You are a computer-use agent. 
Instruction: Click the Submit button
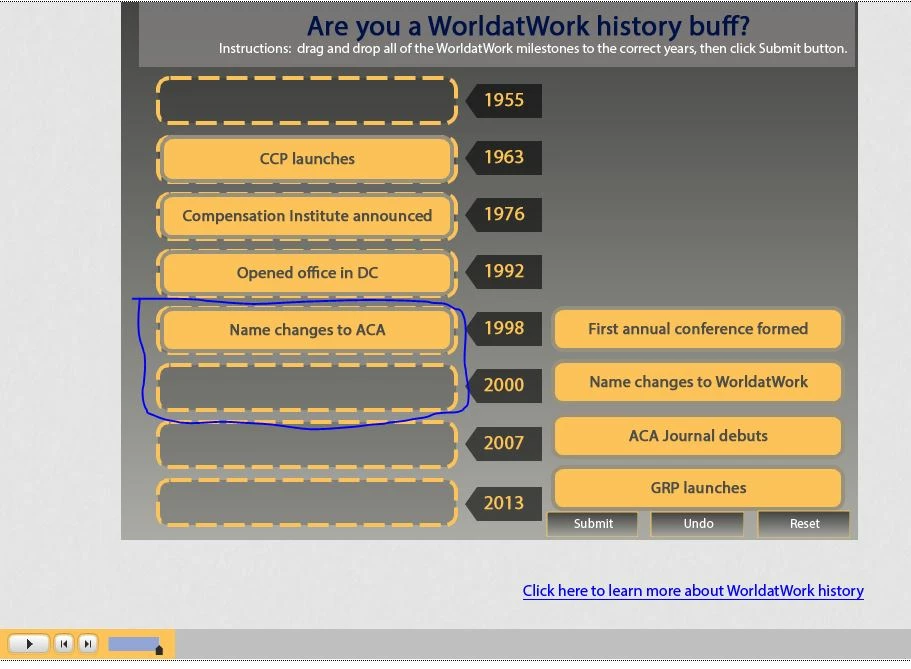pyautogui.click(x=593, y=524)
